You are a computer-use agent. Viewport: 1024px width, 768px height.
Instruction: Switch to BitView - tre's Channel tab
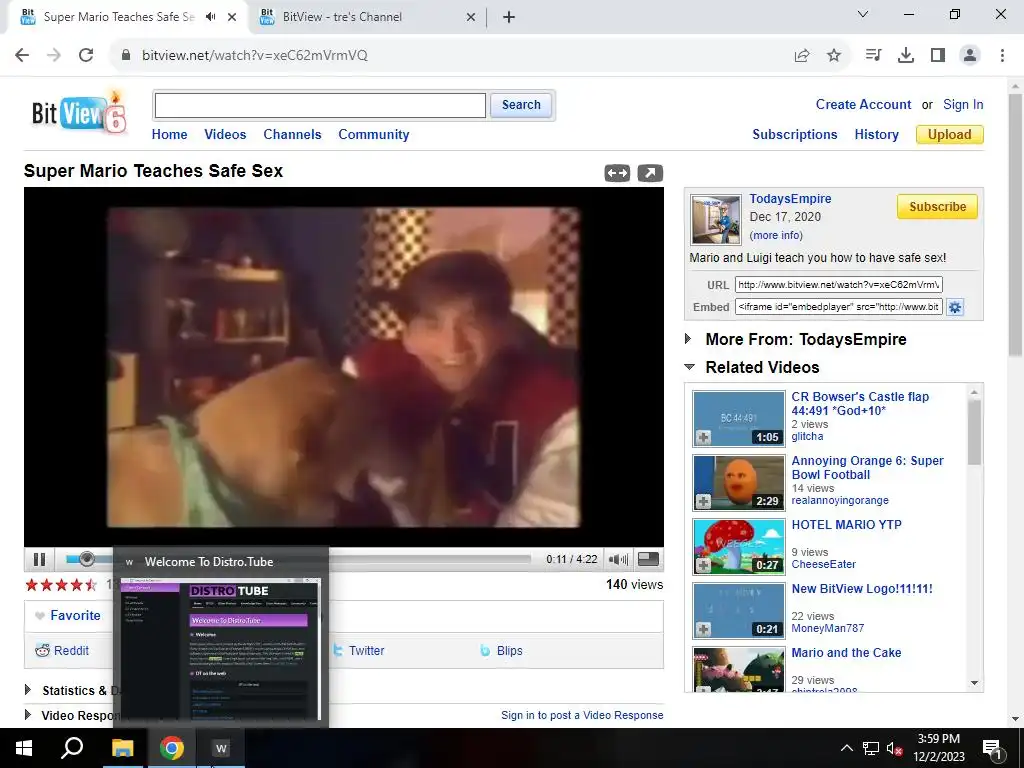tap(369, 17)
